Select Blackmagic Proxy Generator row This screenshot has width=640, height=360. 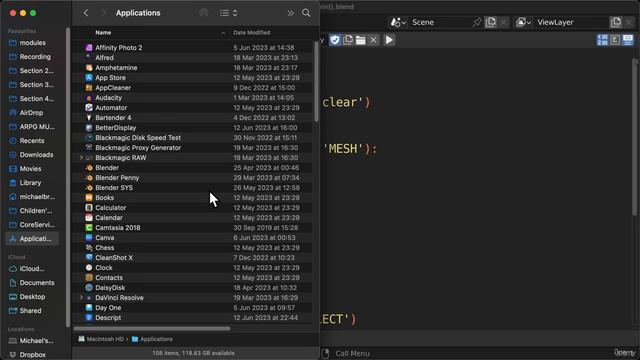pyautogui.click(x=193, y=148)
